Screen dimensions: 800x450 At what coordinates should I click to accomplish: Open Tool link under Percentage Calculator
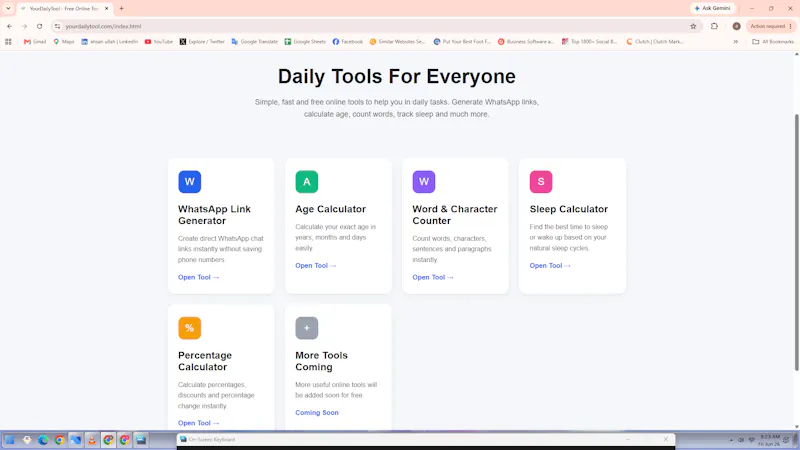pyautogui.click(x=198, y=423)
